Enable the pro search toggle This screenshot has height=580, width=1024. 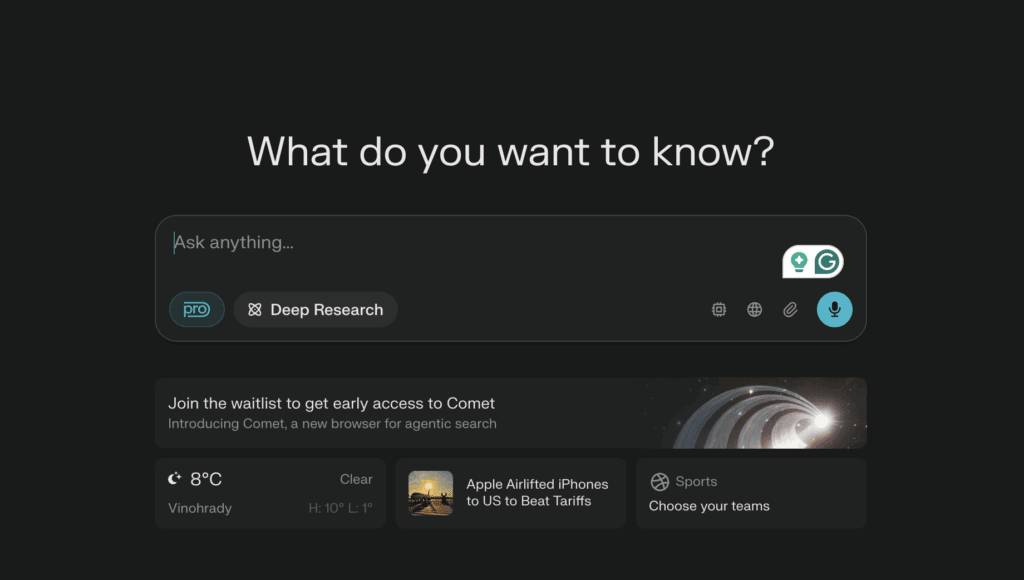pos(196,309)
